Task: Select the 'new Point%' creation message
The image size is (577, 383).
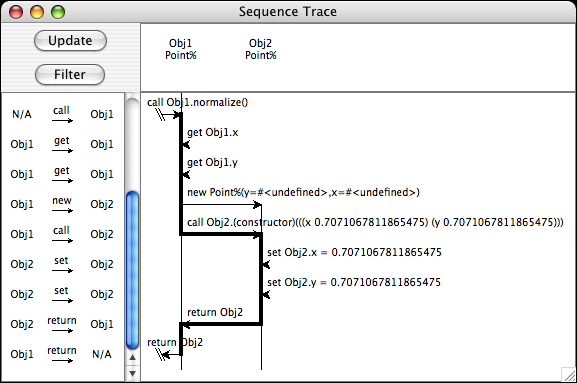Action: [303, 192]
